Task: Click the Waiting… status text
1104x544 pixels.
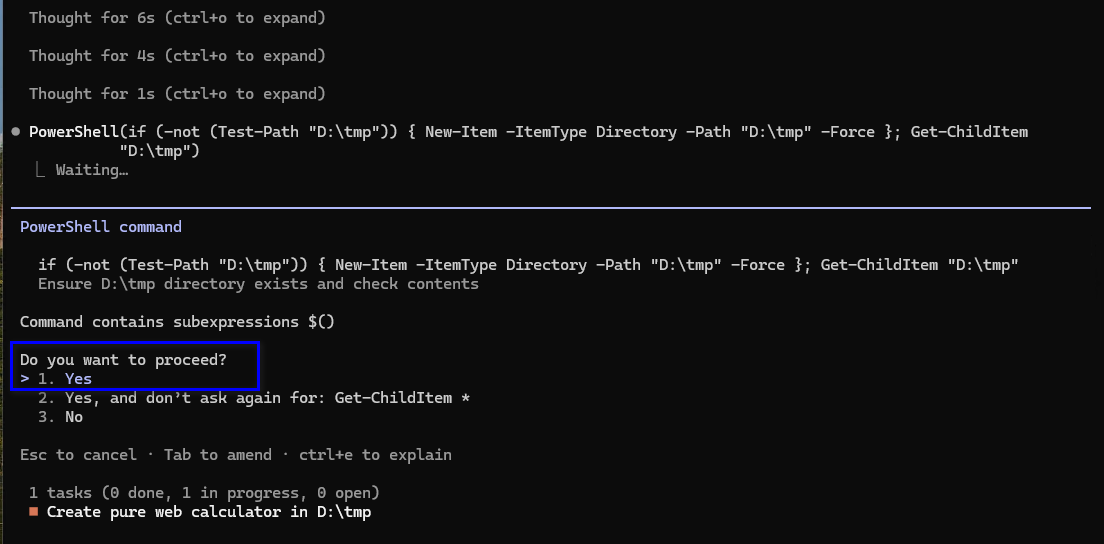Action: coord(92,170)
